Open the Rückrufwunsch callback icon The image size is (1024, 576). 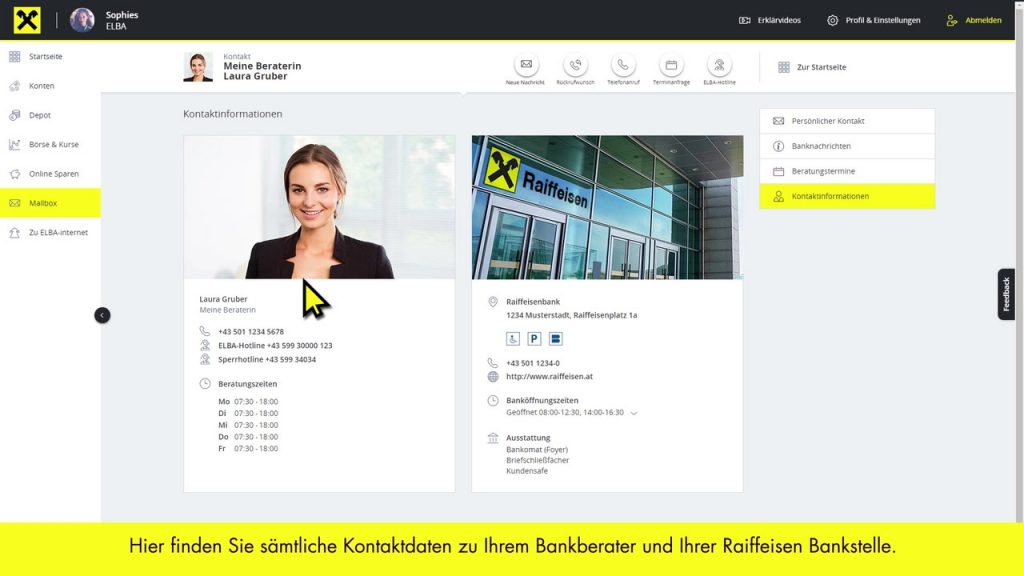tap(575, 65)
